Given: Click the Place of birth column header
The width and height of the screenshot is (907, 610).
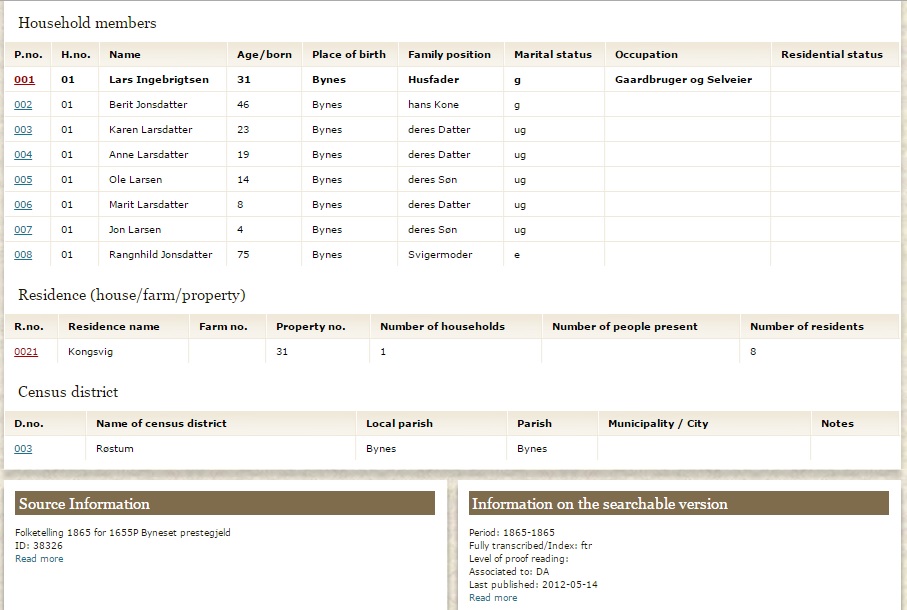Looking at the screenshot, I should coord(349,54).
